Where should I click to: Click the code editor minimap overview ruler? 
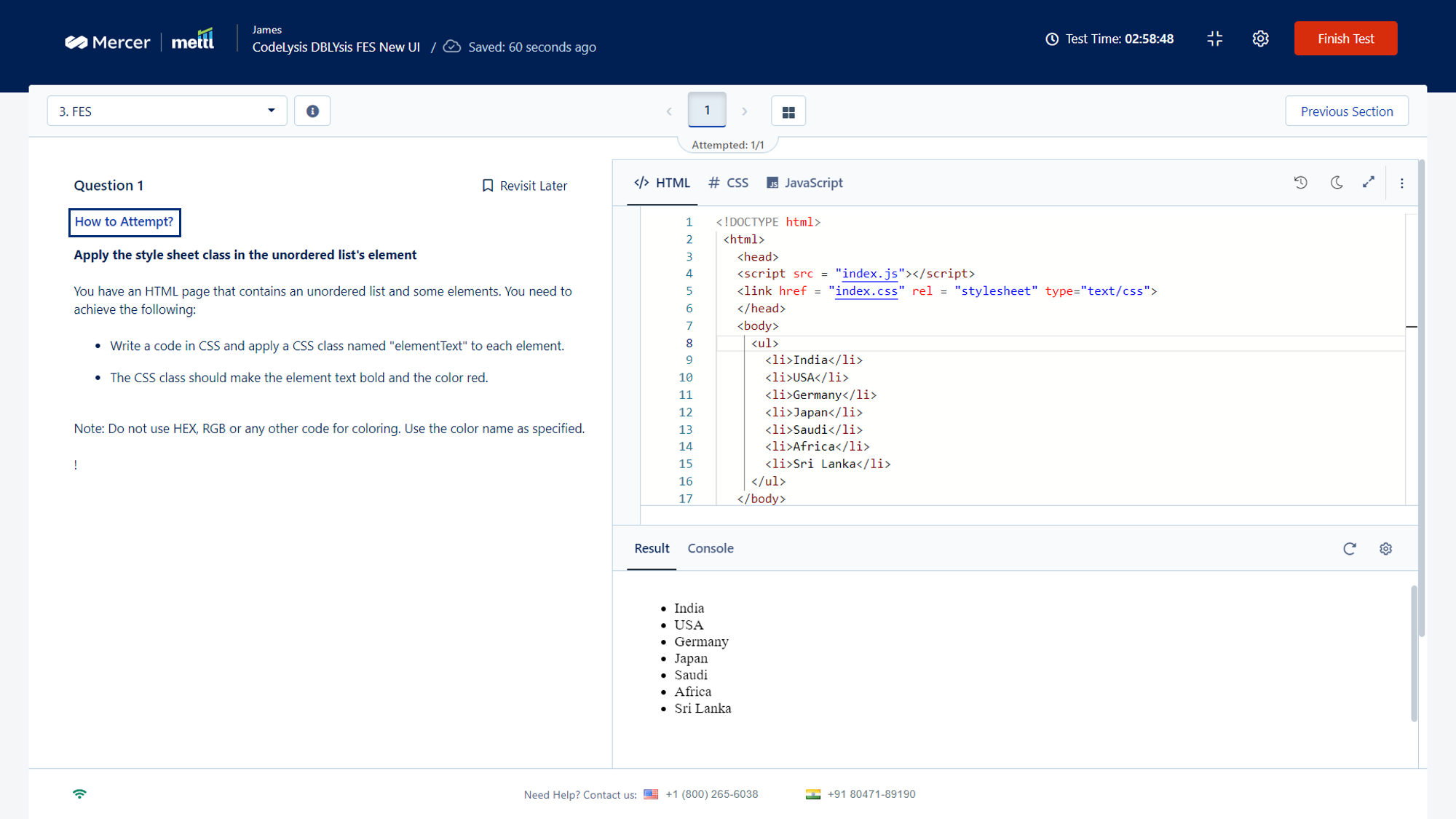point(1412,360)
